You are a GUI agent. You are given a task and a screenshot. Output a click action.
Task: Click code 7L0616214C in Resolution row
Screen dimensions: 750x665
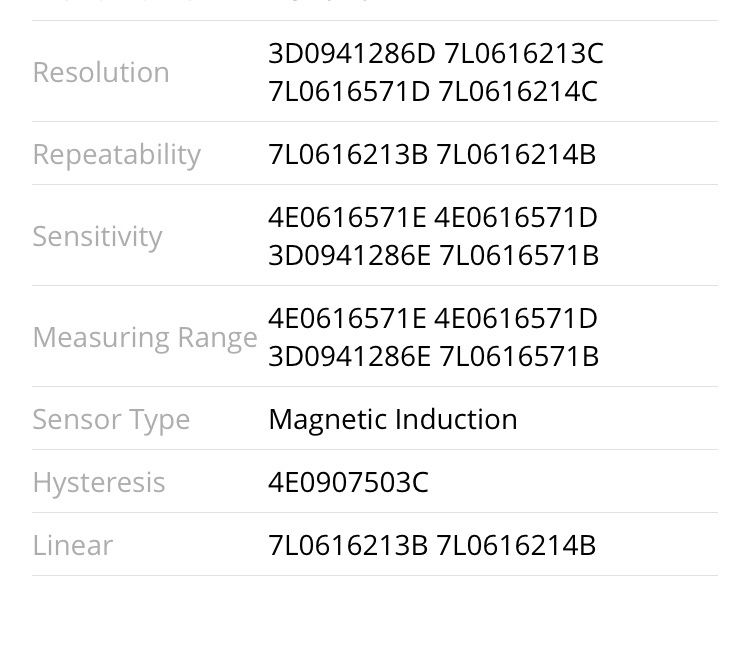pyautogui.click(x=518, y=92)
